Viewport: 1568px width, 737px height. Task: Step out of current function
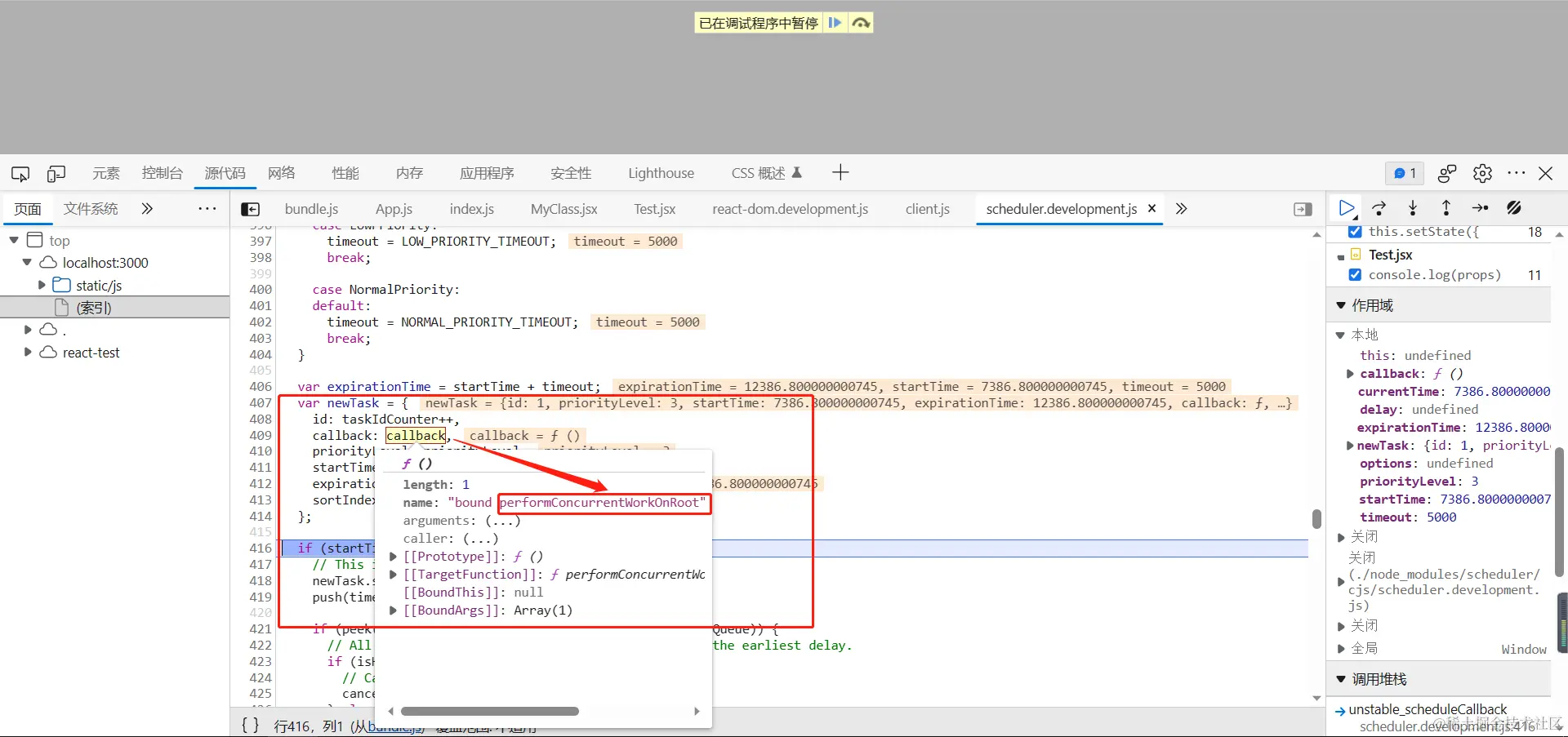[x=1445, y=208]
